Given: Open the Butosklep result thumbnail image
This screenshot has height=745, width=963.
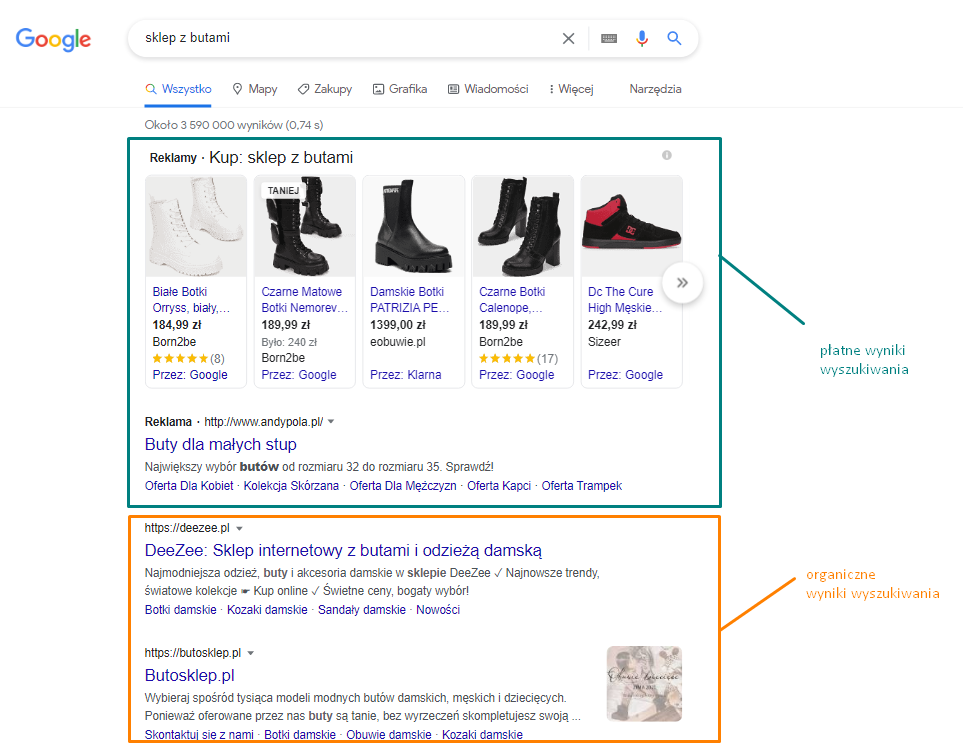Looking at the screenshot, I should [x=644, y=683].
